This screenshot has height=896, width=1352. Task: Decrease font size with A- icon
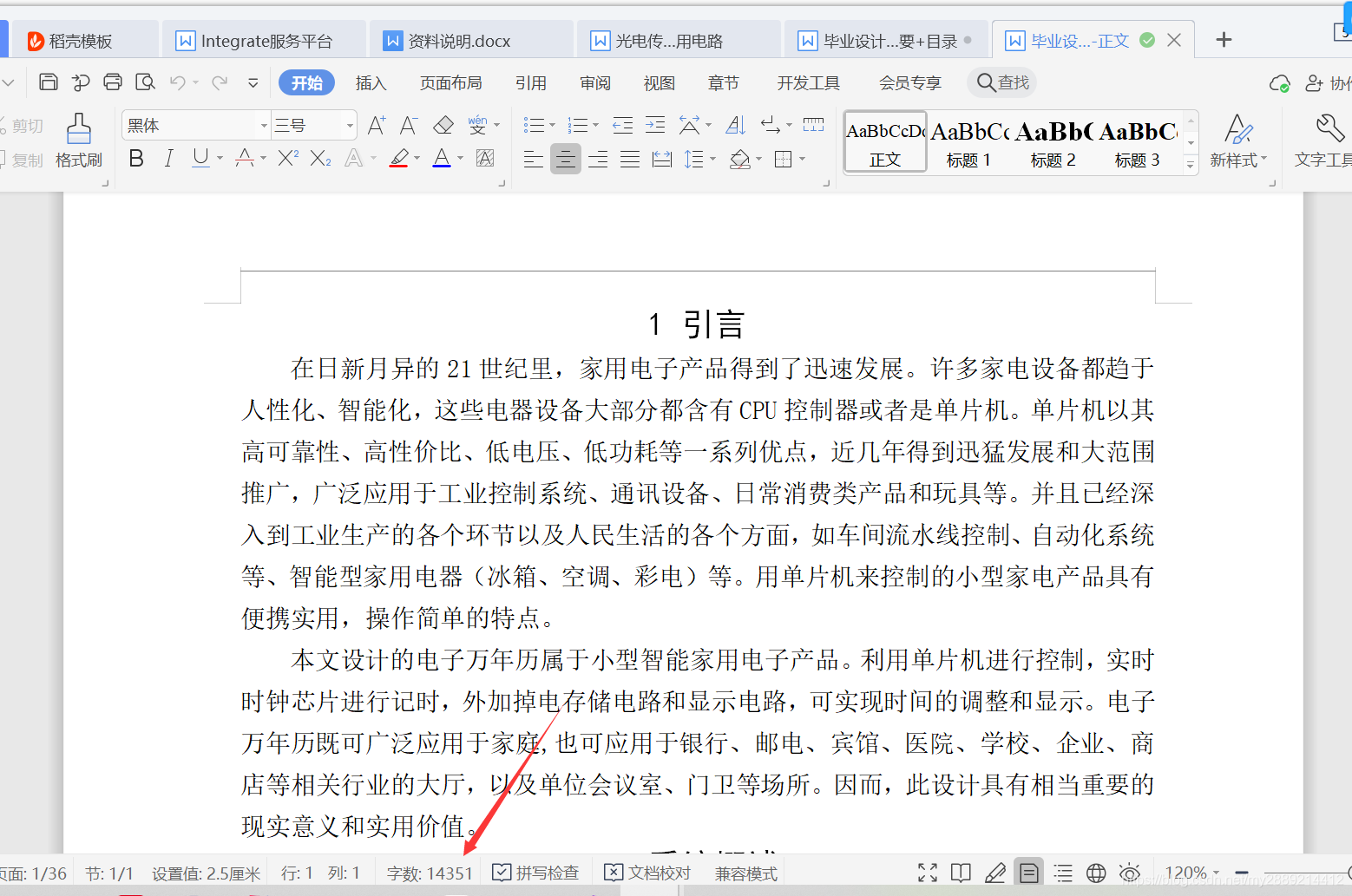click(x=409, y=126)
